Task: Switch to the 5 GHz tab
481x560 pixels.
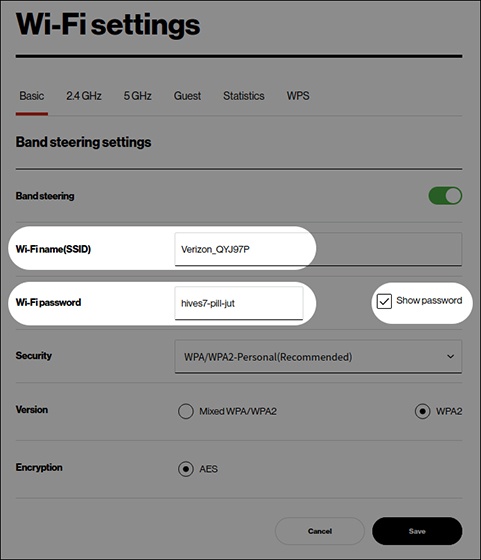Action: click(137, 96)
